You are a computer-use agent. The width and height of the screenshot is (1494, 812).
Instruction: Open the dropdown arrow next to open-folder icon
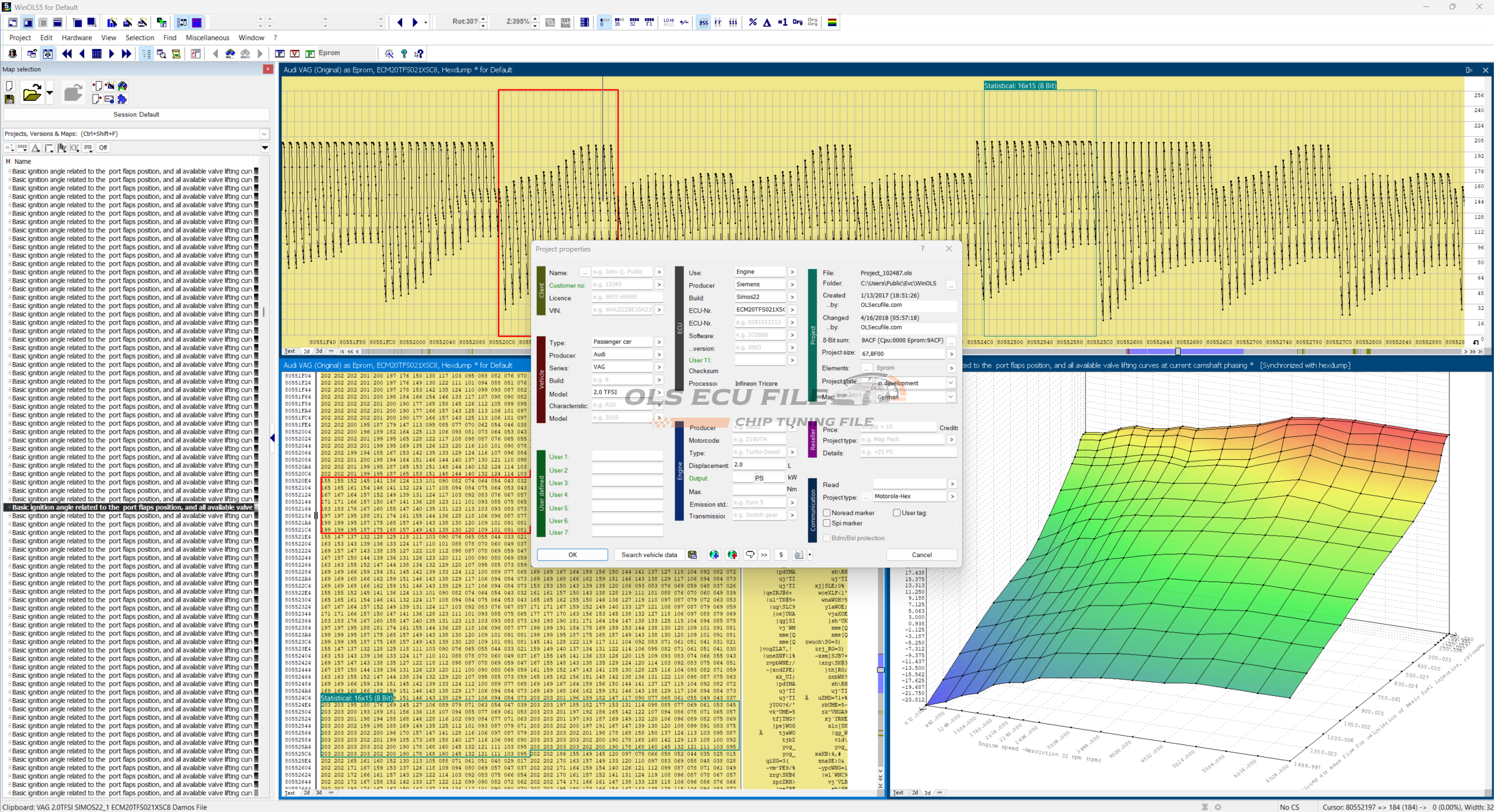(x=50, y=93)
